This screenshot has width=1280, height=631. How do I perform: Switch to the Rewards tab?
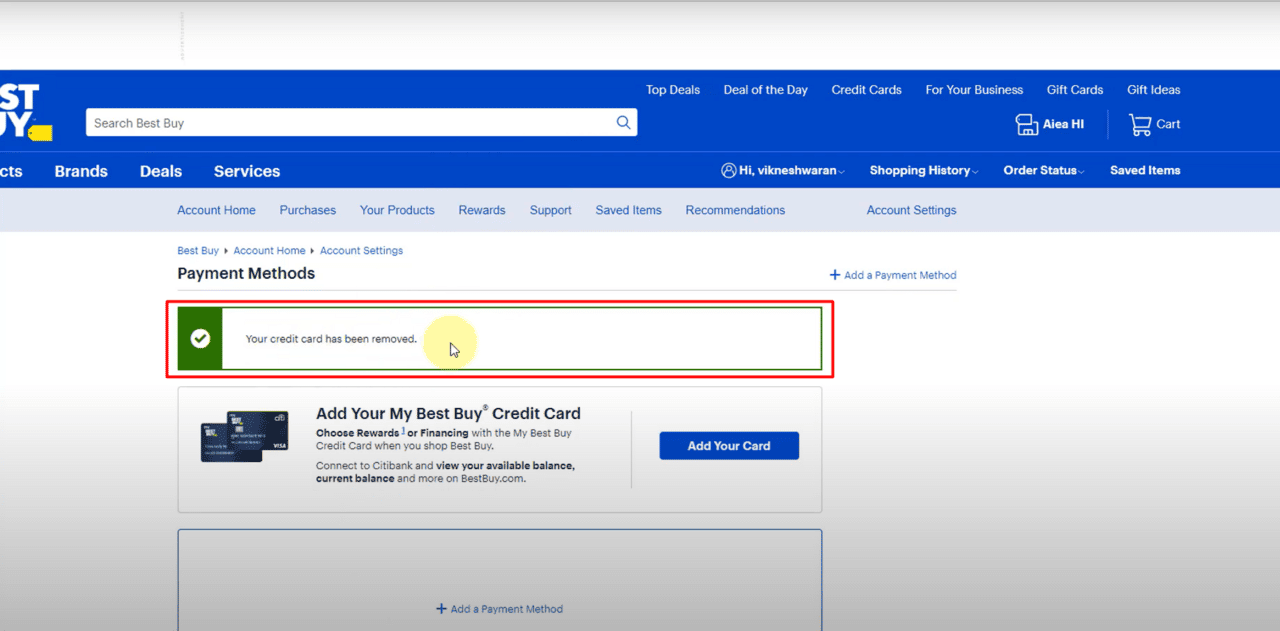(482, 211)
